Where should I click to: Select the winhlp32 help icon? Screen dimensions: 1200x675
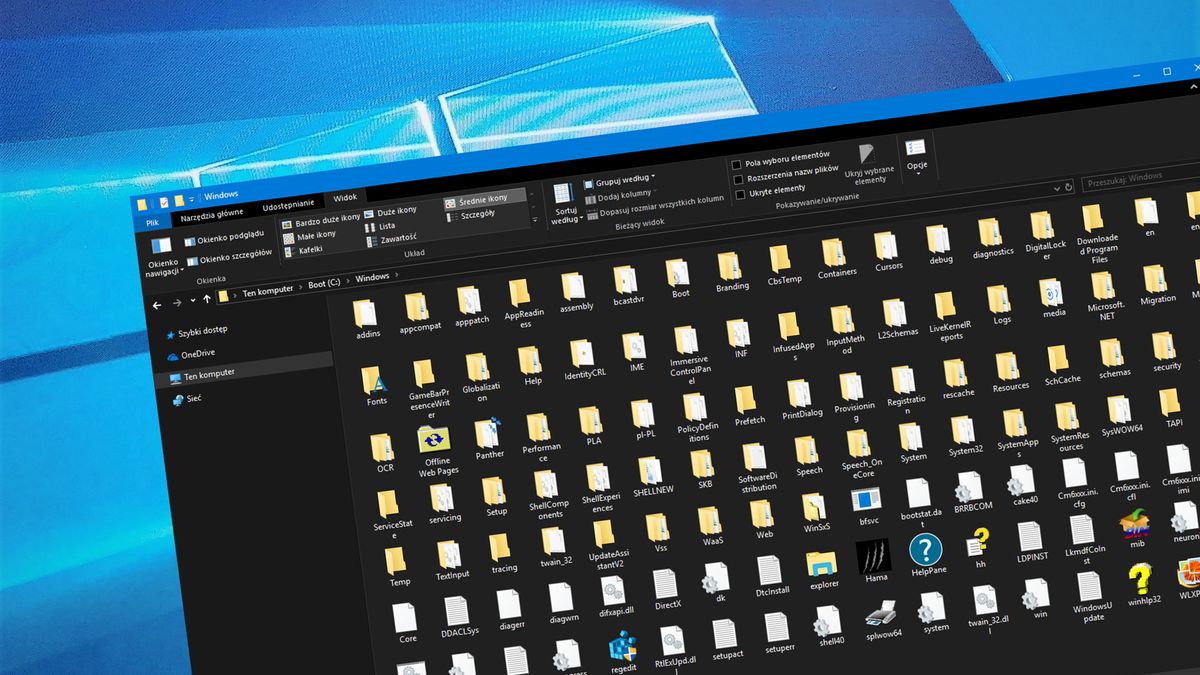pyautogui.click(x=1139, y=578)
